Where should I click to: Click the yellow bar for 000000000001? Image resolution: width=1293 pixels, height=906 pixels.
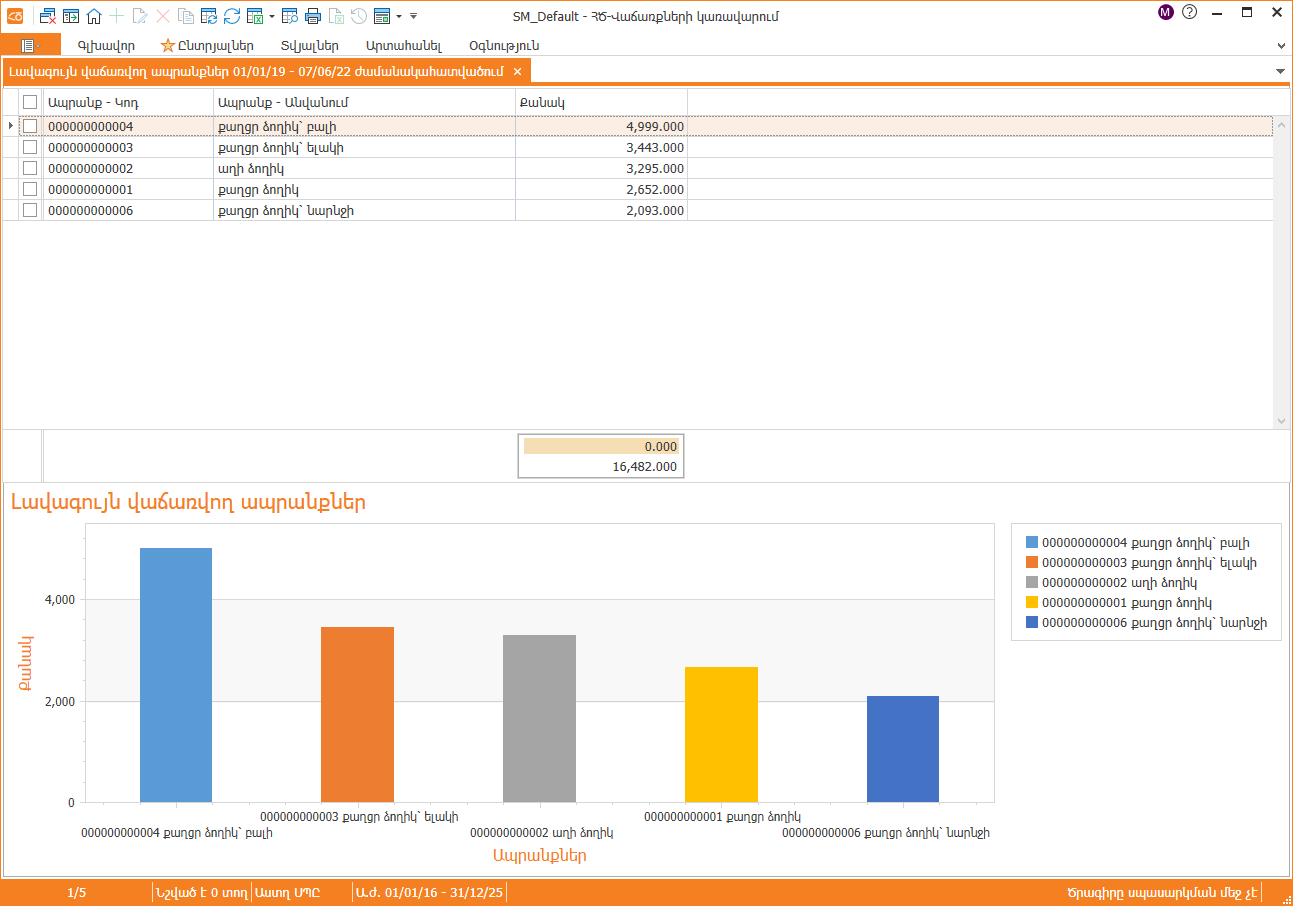coord(721,734)
